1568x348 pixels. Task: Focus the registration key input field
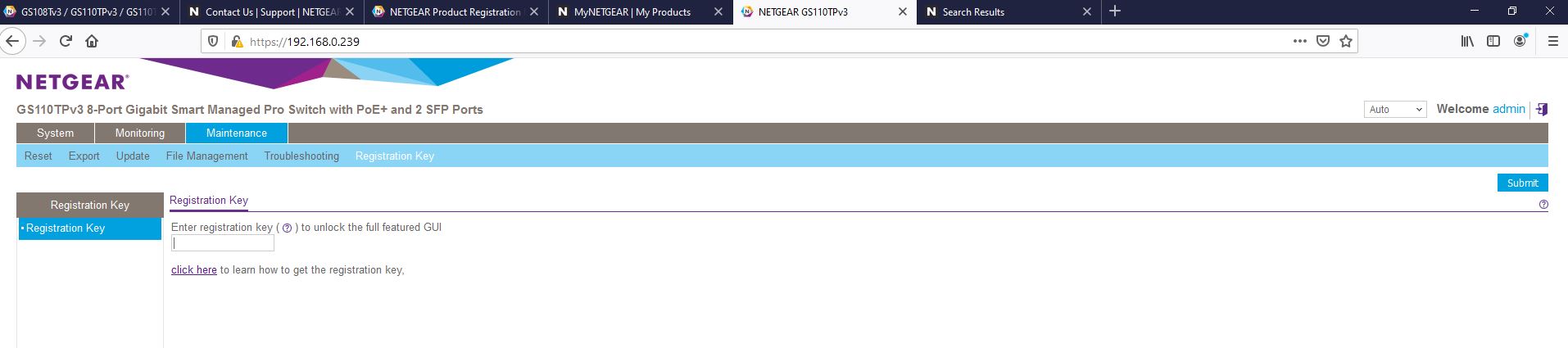[x=223, y=243]
